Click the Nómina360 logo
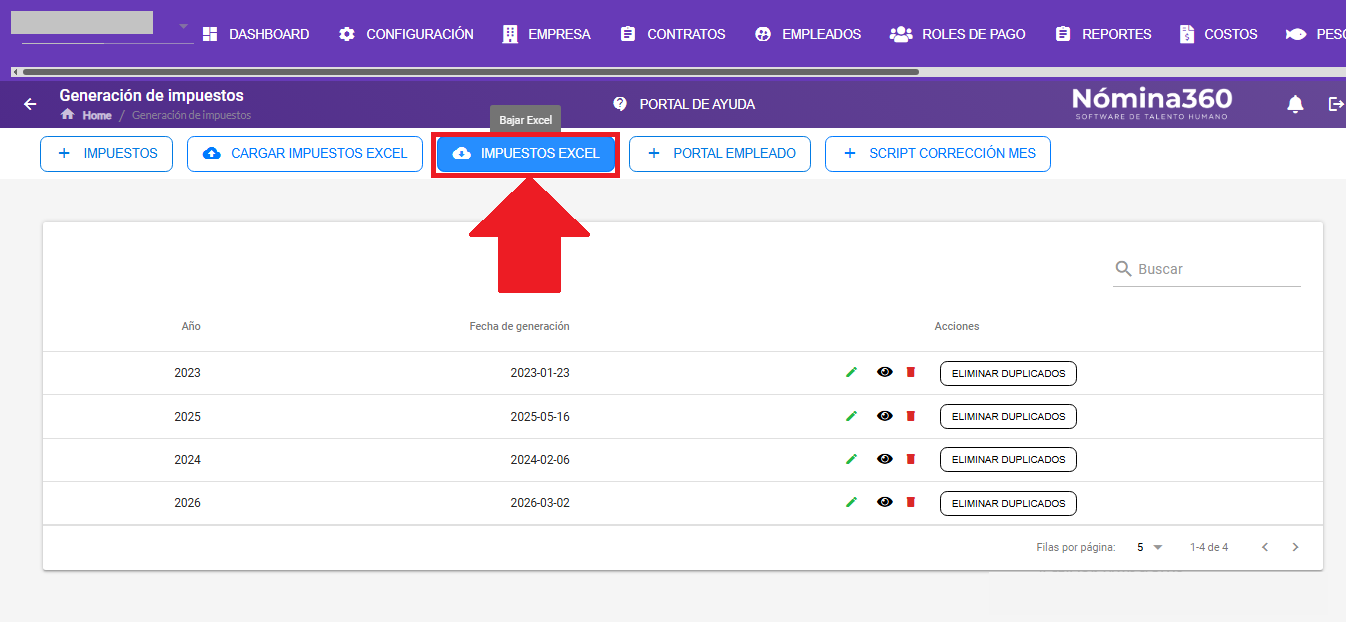This screenshot has height=622, width=1346. click(1152, 103)
